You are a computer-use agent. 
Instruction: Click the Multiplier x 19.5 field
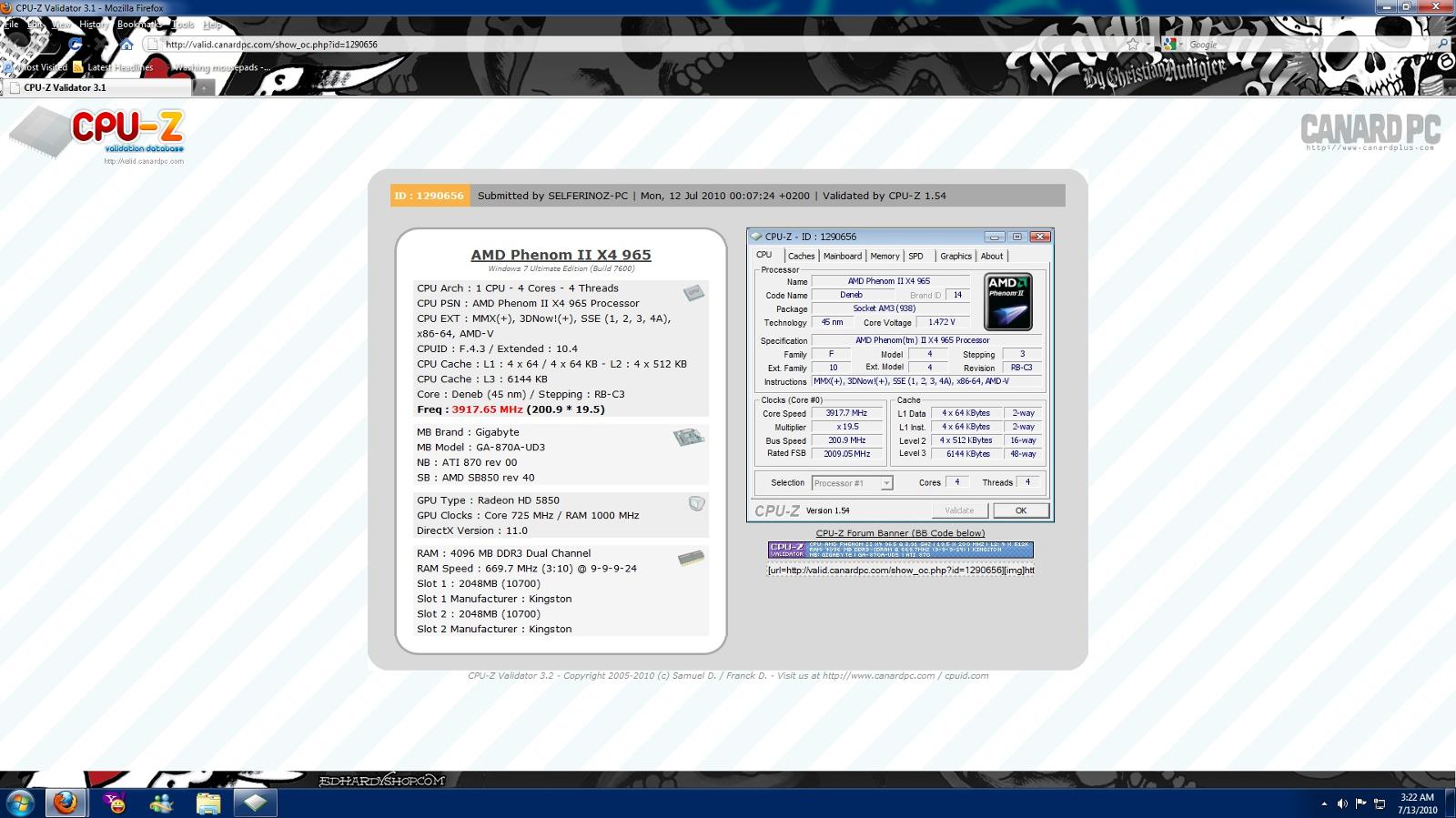[847, 427]
